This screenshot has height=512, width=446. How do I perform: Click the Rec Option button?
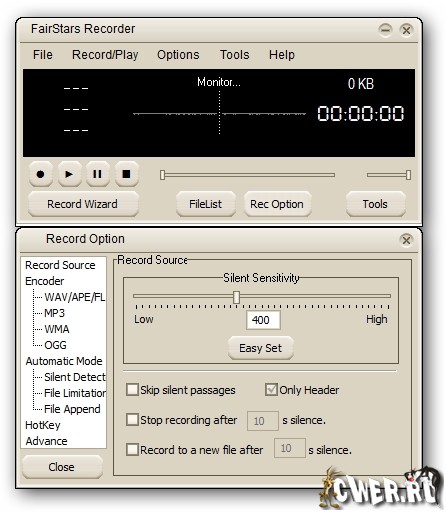point(277,204)
